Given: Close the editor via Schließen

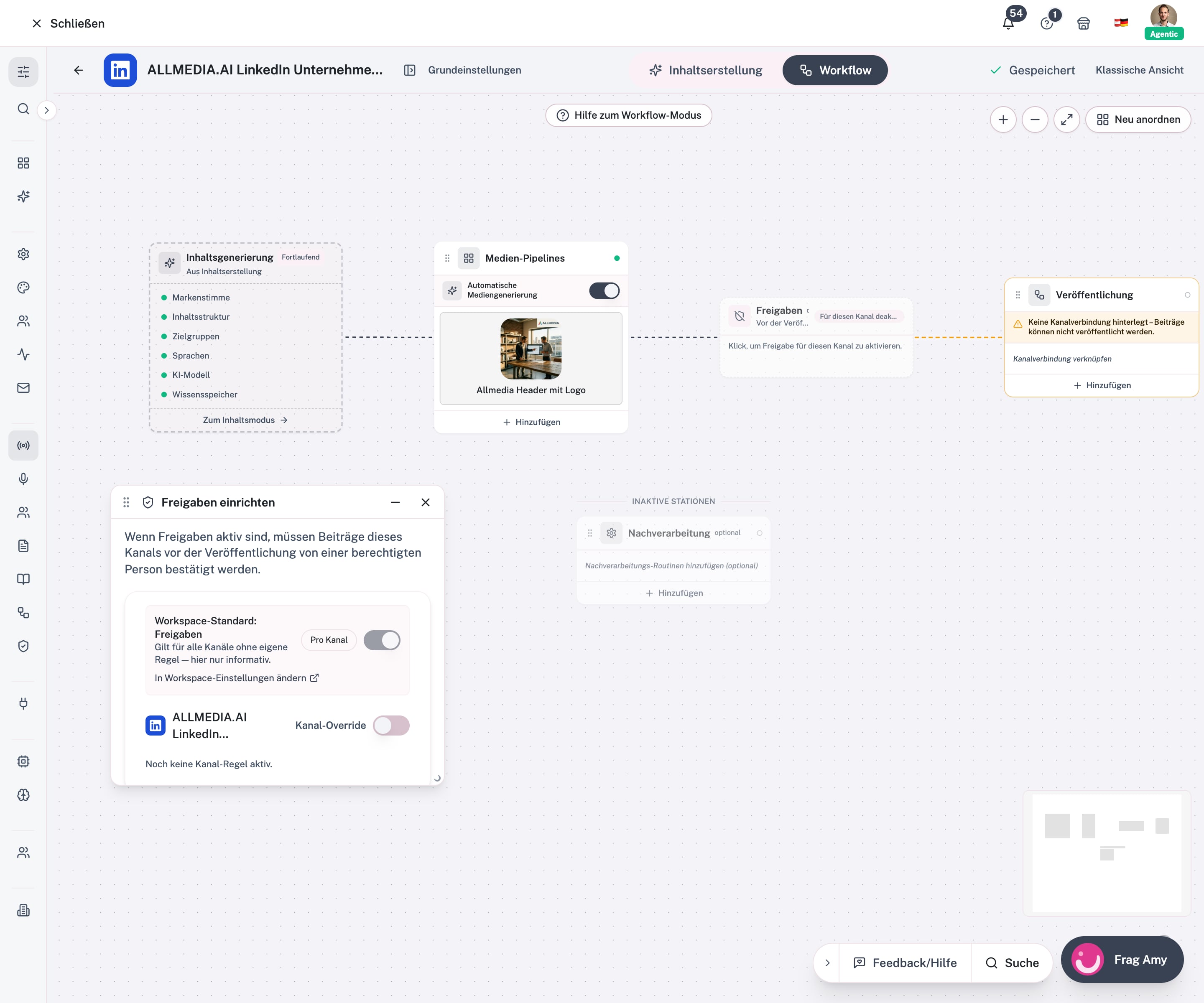Looking at the screenshot, I should pyautogui.click(x=68, y=23).
